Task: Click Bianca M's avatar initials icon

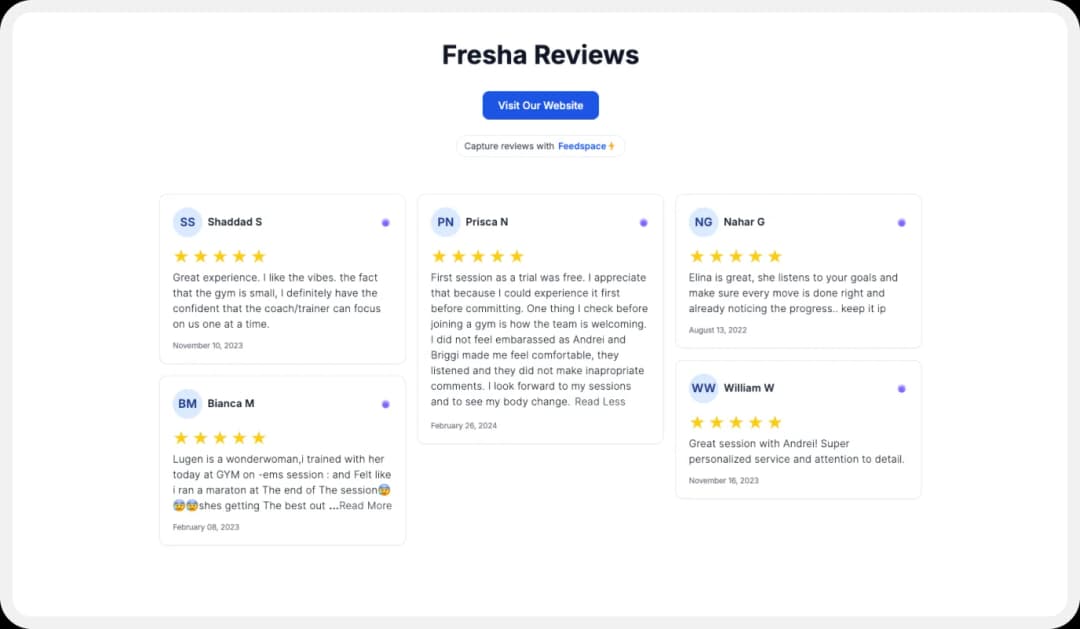Action: [187, 403]
